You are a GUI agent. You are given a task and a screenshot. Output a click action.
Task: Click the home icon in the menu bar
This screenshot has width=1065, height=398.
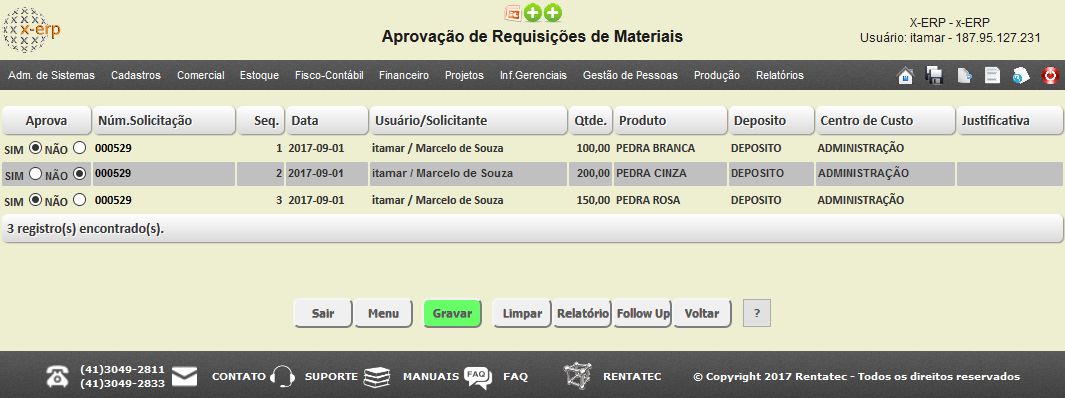905,75
